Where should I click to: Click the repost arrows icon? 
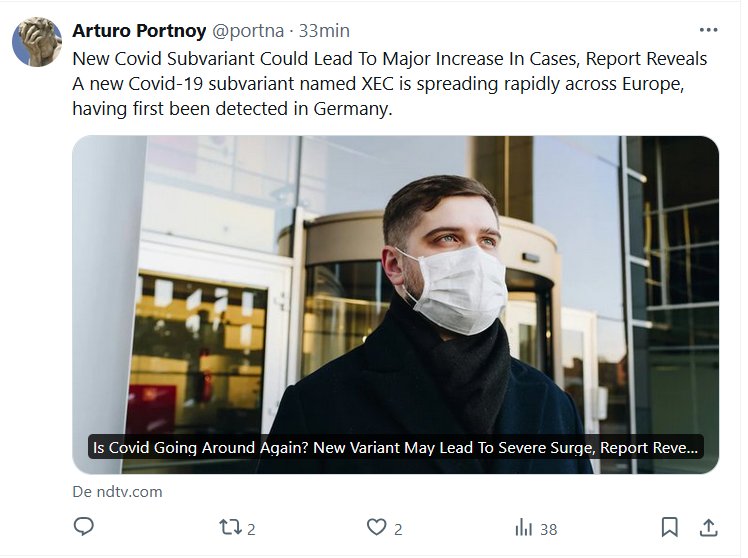click(x=230, y=527)
